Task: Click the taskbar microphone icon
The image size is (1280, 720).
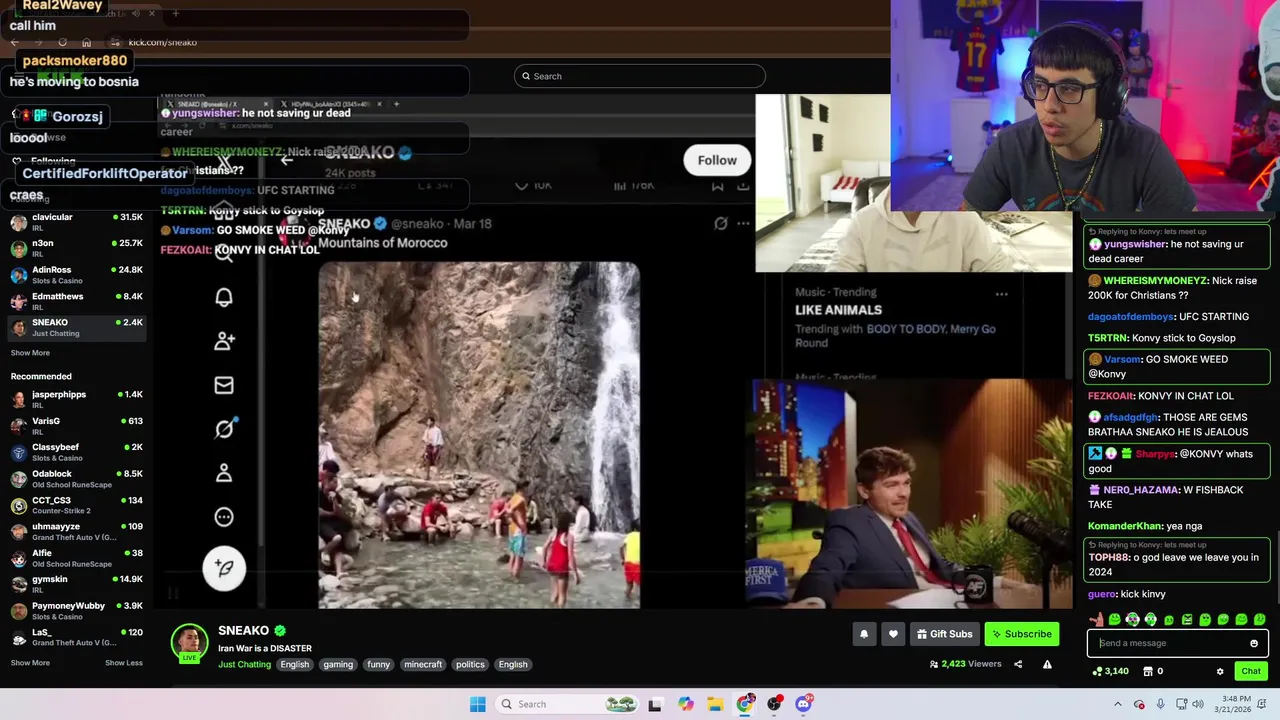Action: point(1159,704)
